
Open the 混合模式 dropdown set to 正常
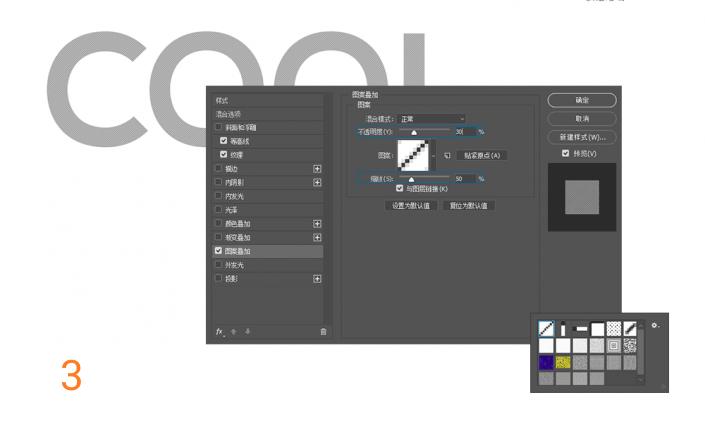tap(431, 119)
